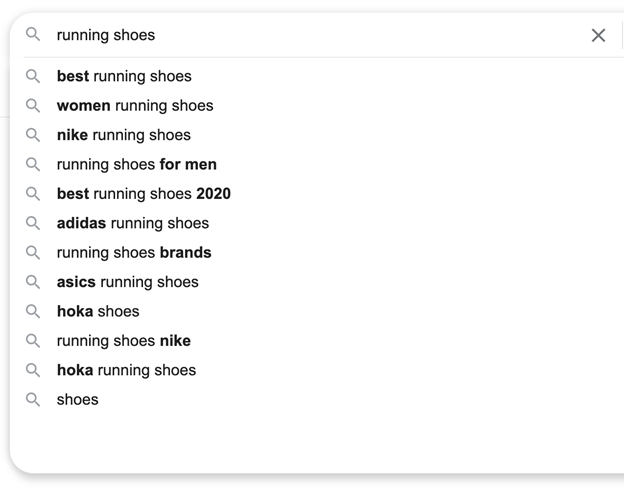Screen dimensions: 624x488
Task: Select the "adidas running shoes" suggestion
Action: 133,223
